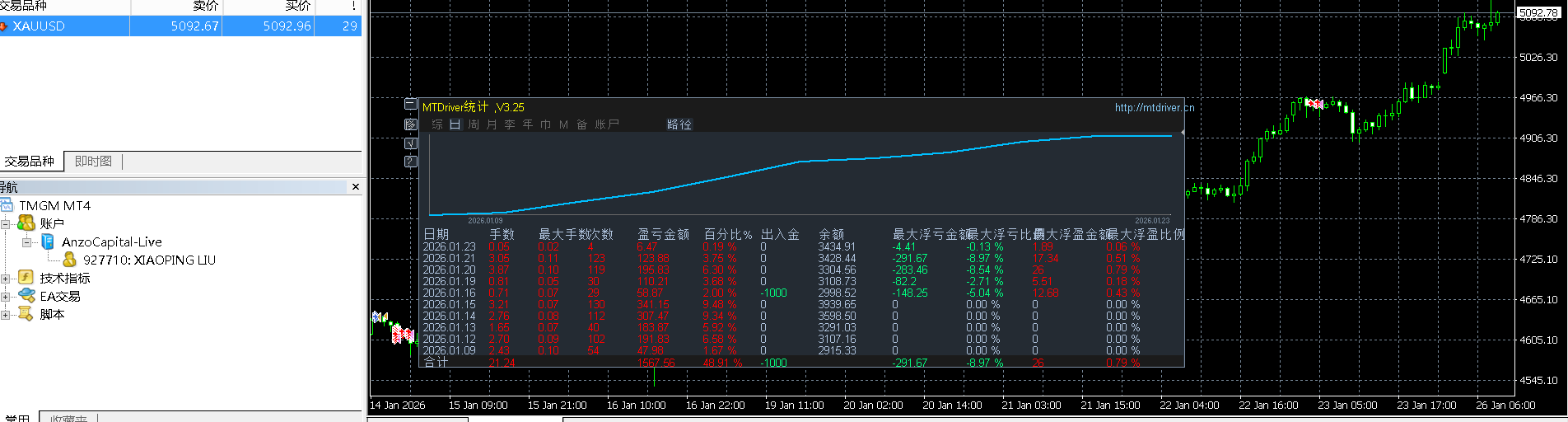The image size is (1568, 422).
Task: Click the current price tag 5092.78 on axis
Action: (1538, 12)
